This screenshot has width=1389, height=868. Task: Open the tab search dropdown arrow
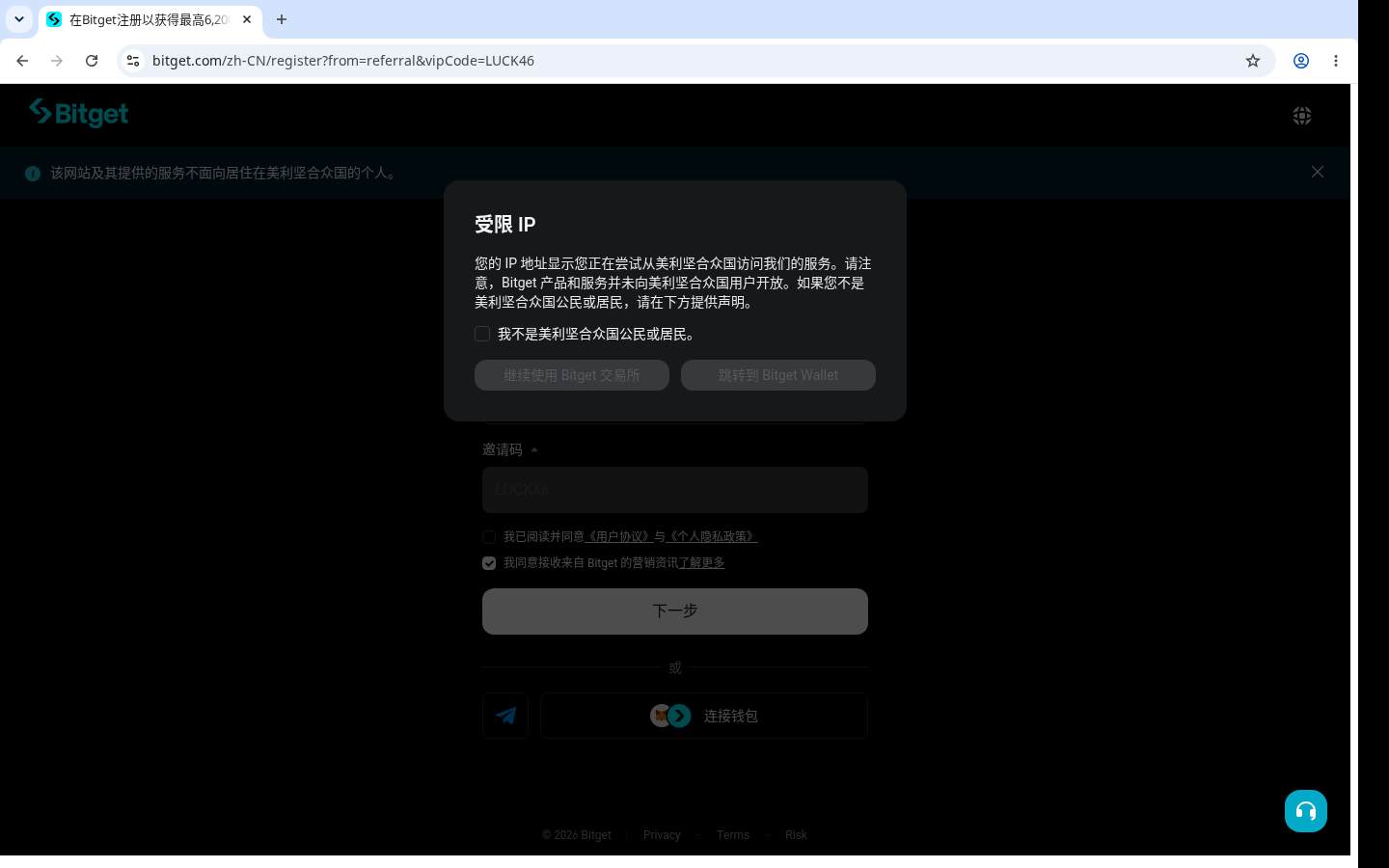pos(19,19)
